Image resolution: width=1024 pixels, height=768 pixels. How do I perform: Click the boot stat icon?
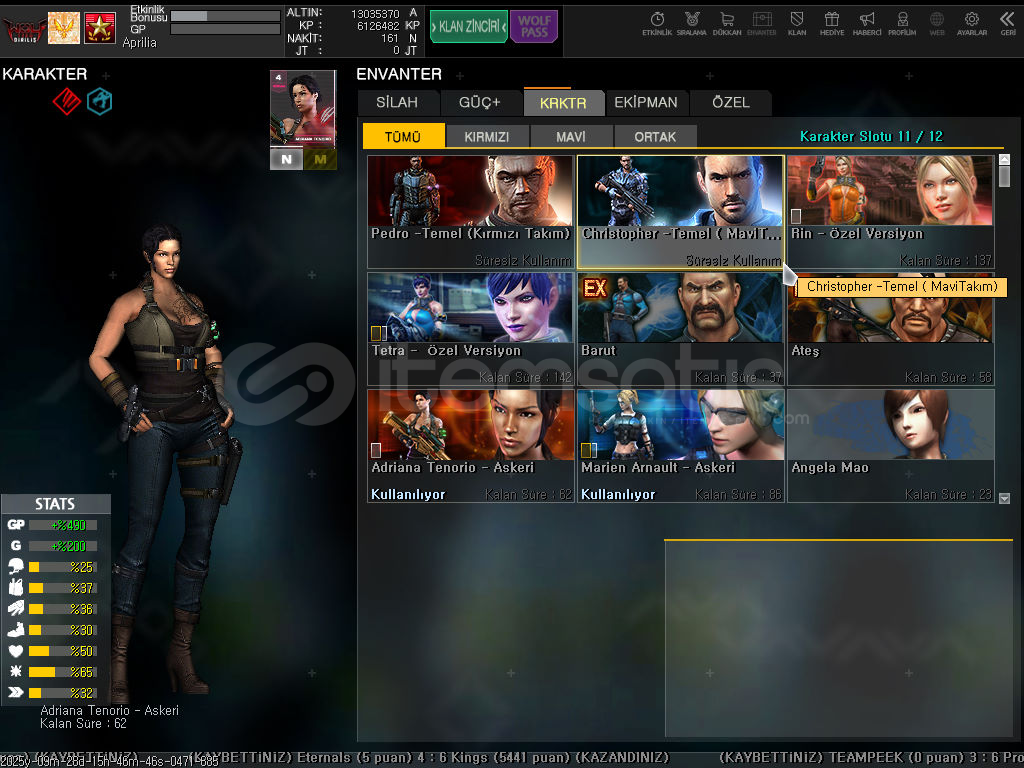coord(16,630)
